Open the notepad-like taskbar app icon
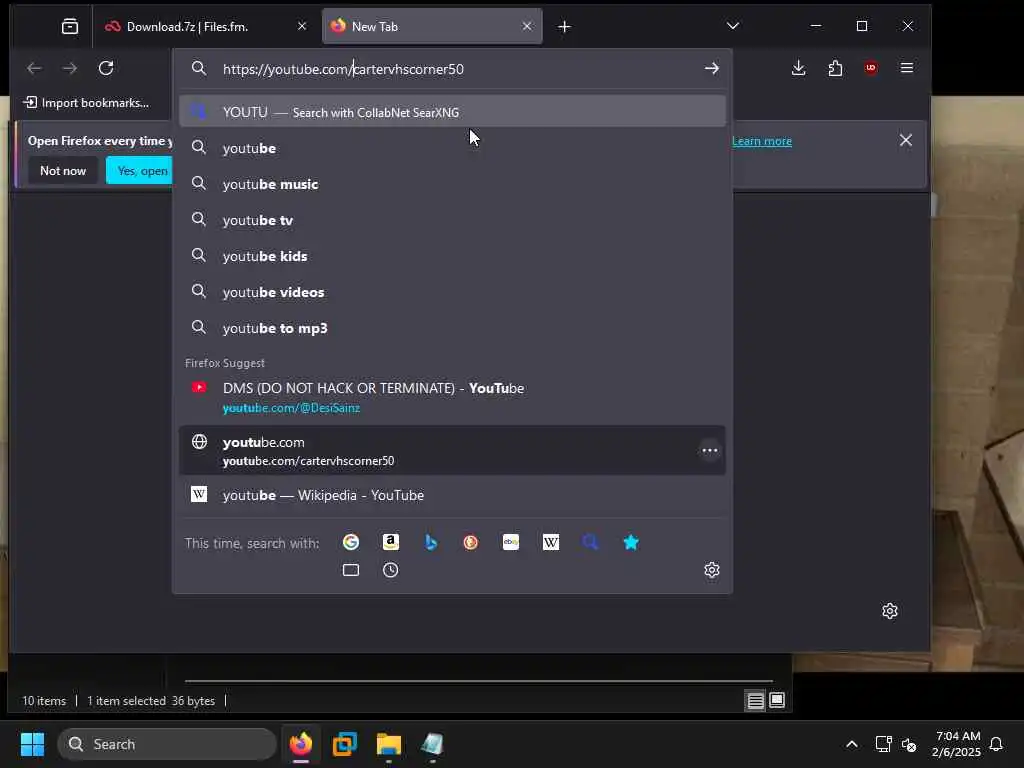The height and width of the screenshot is (768, 1024). 432,744
